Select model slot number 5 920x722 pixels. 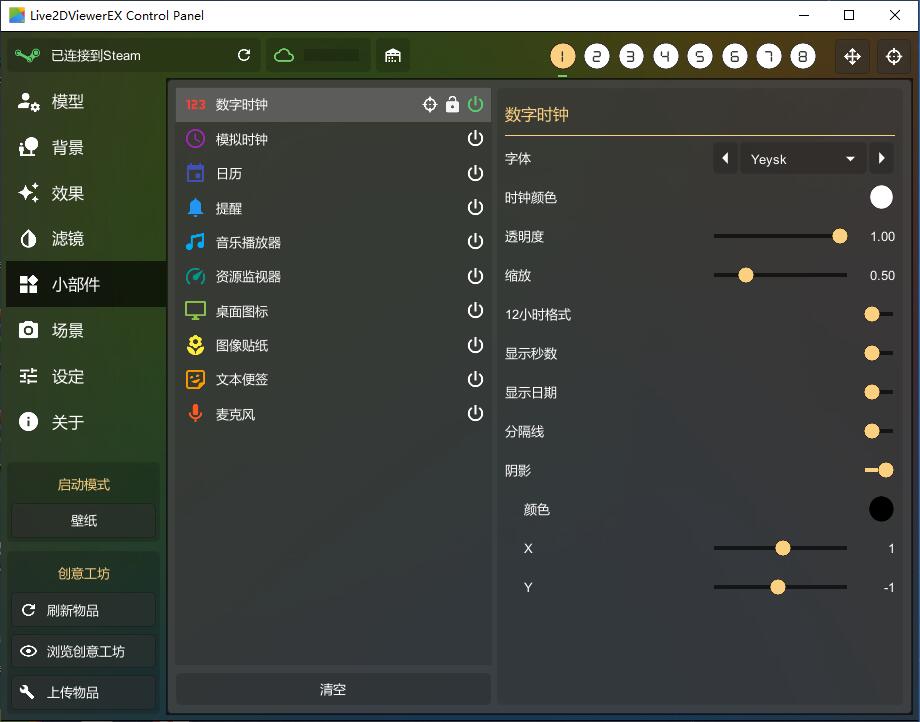[700, 56]
